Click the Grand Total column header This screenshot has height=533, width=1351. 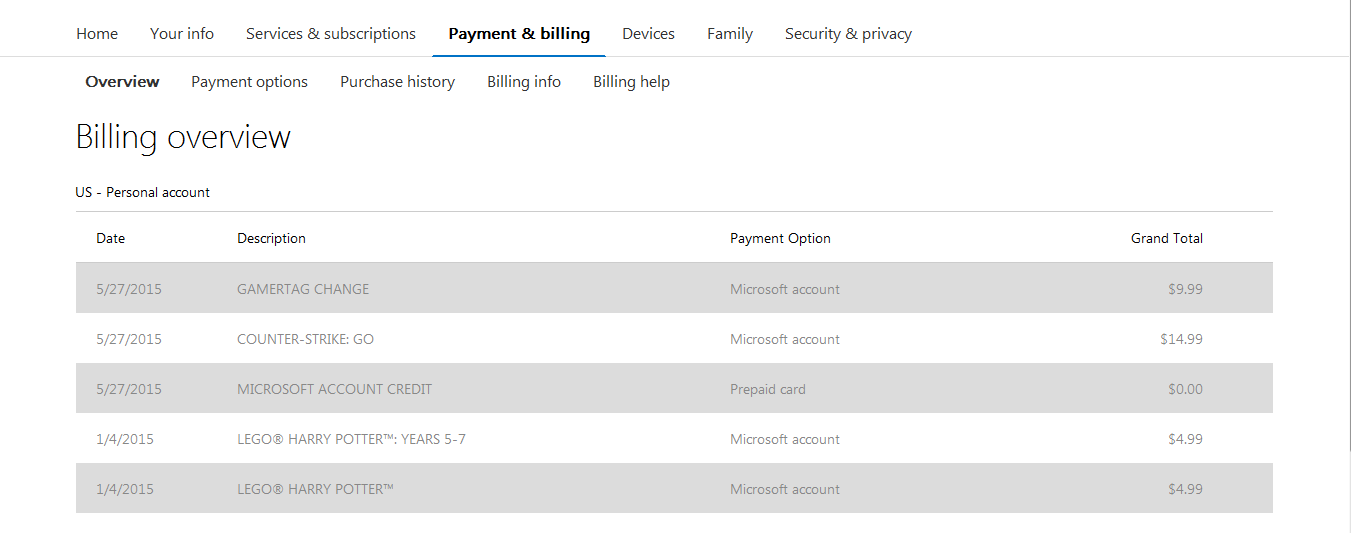tap(1166, 238)
